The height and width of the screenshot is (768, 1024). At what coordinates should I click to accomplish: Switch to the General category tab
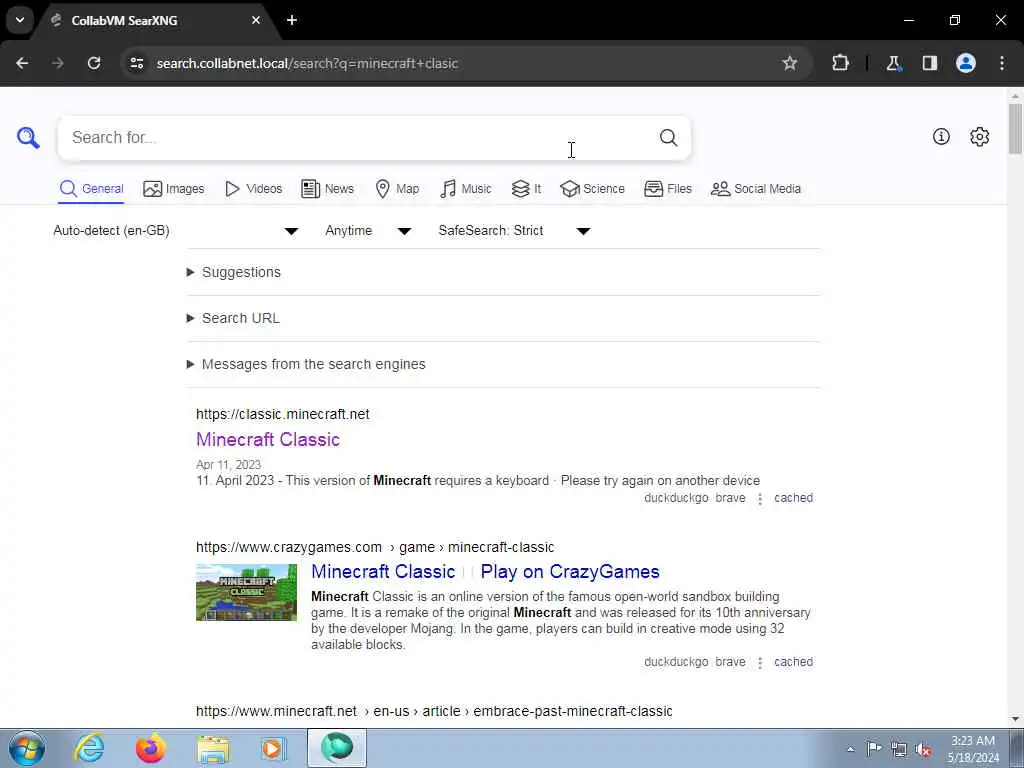(x=91, y=189)
